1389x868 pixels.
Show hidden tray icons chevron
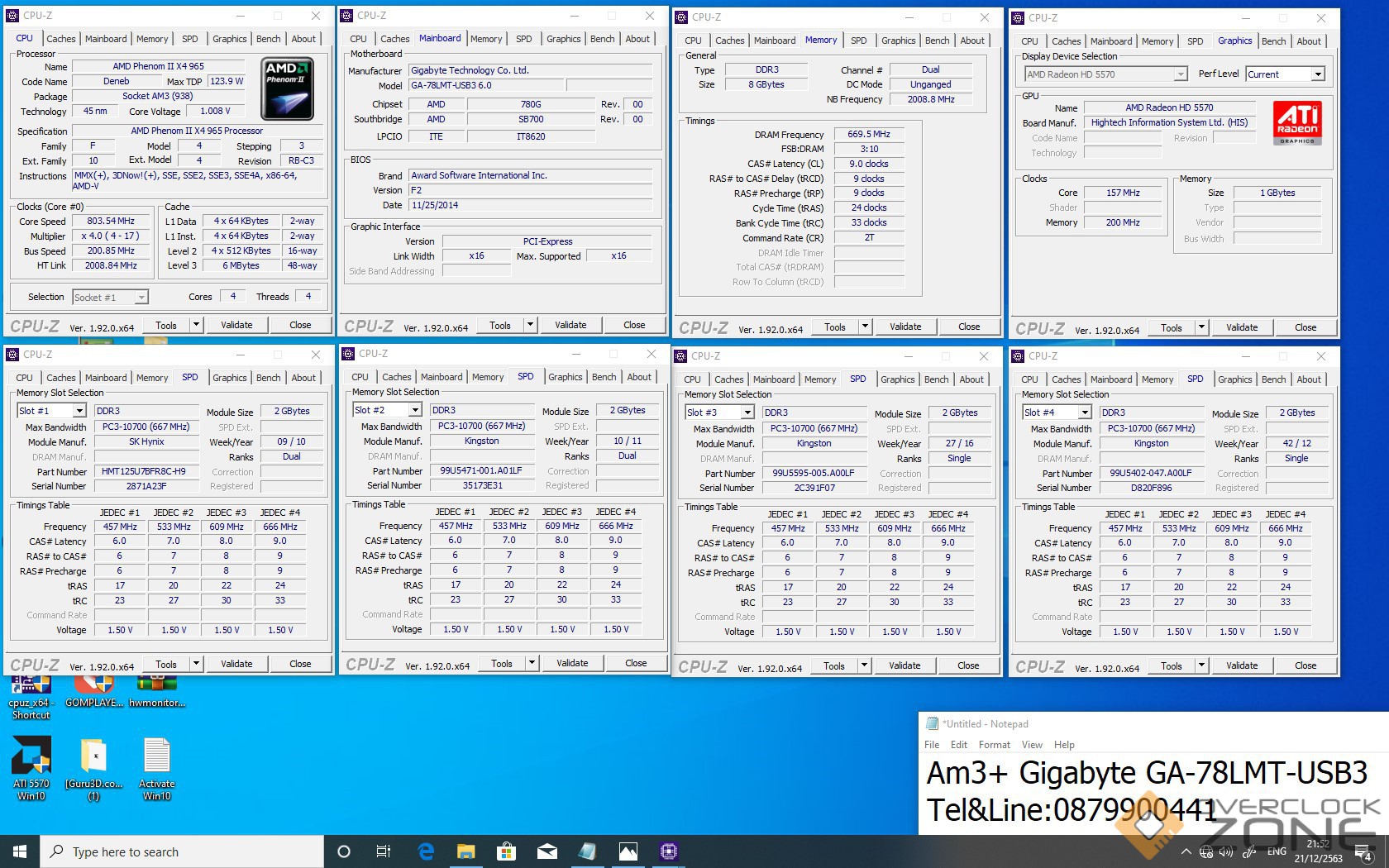pyautogui.click(x=1186, y=851)
